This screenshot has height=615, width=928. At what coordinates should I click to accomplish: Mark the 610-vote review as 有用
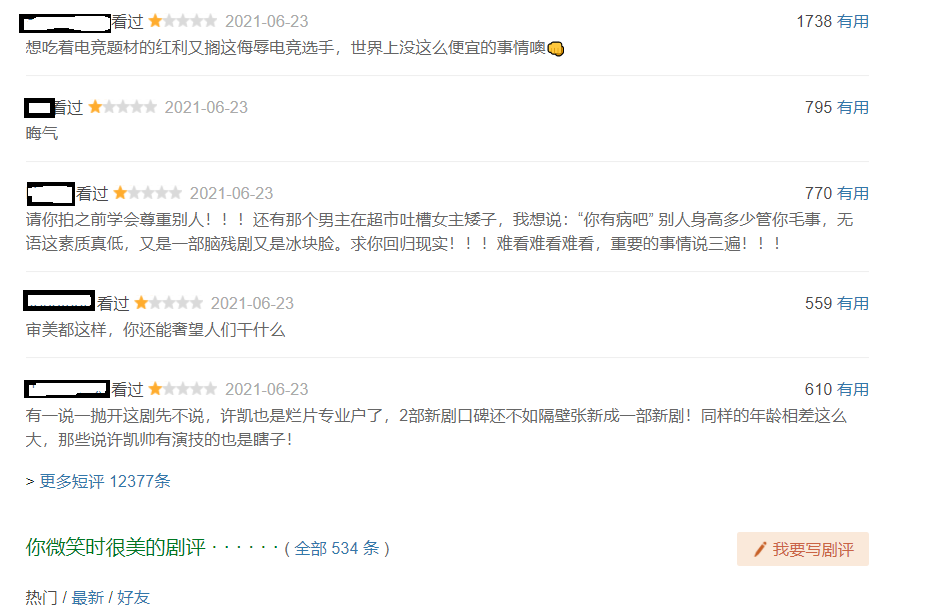tap(853, 389)
